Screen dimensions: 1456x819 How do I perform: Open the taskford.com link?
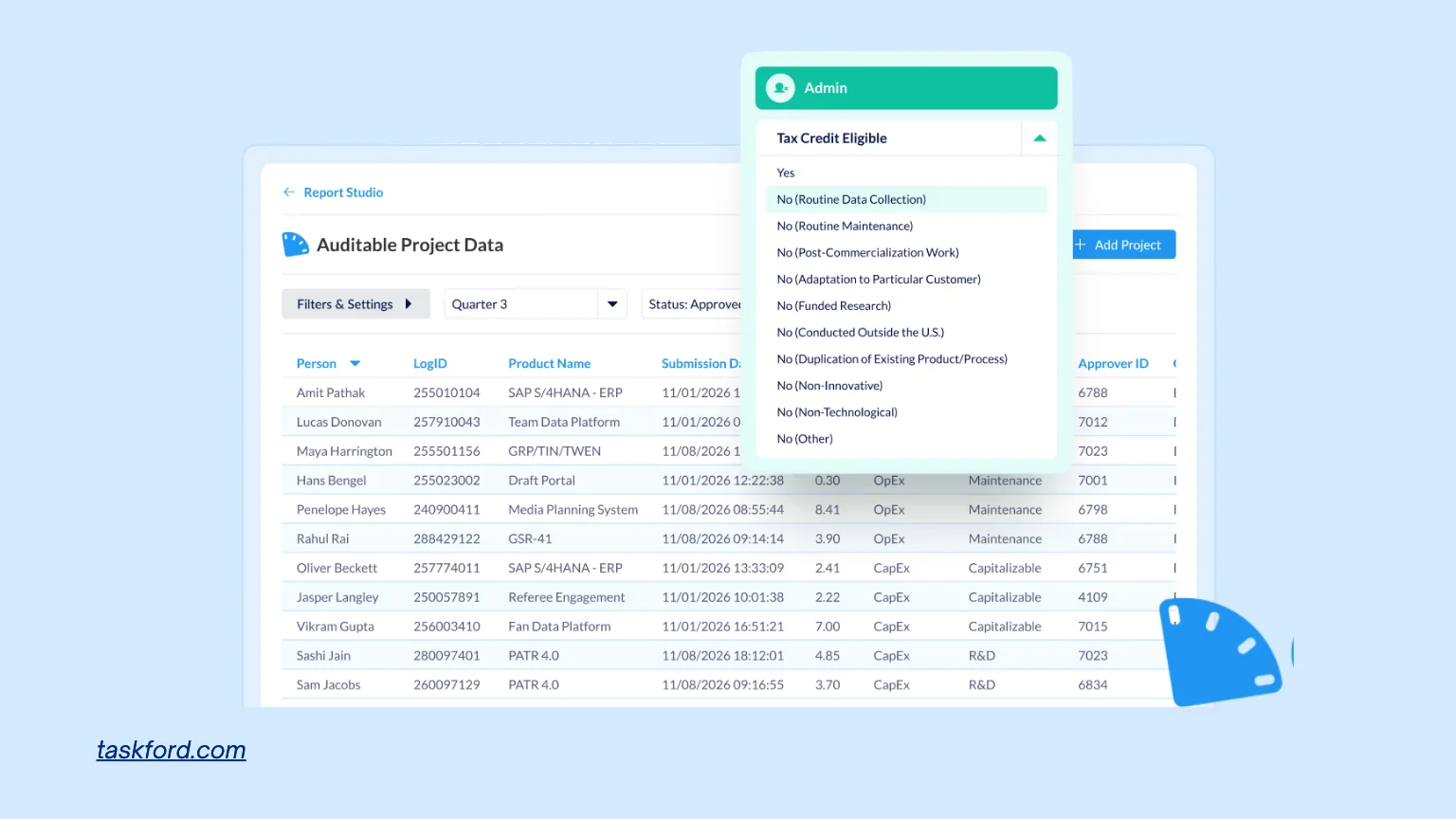pos(172,750)
